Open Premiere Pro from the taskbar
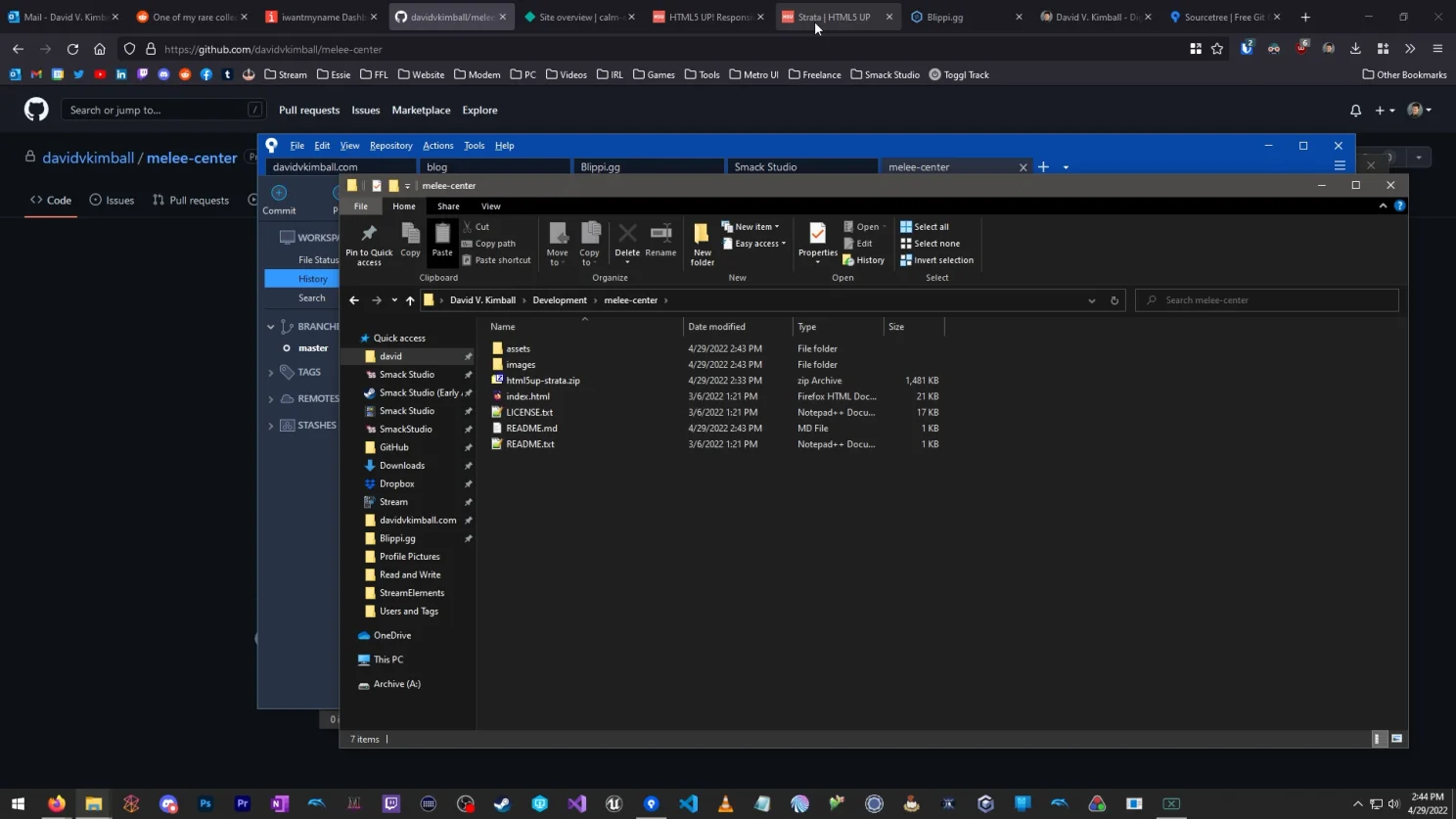Image resolution: width=1456 pixels, height=819 pixels. pyautogui.click(x=242, y=803)
